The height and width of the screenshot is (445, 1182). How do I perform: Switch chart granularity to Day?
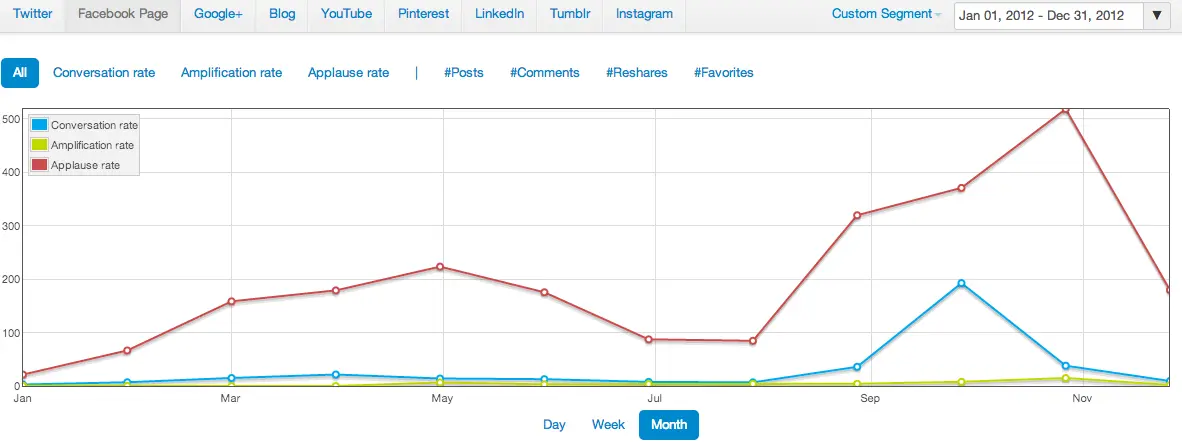[x=554, y=425]
